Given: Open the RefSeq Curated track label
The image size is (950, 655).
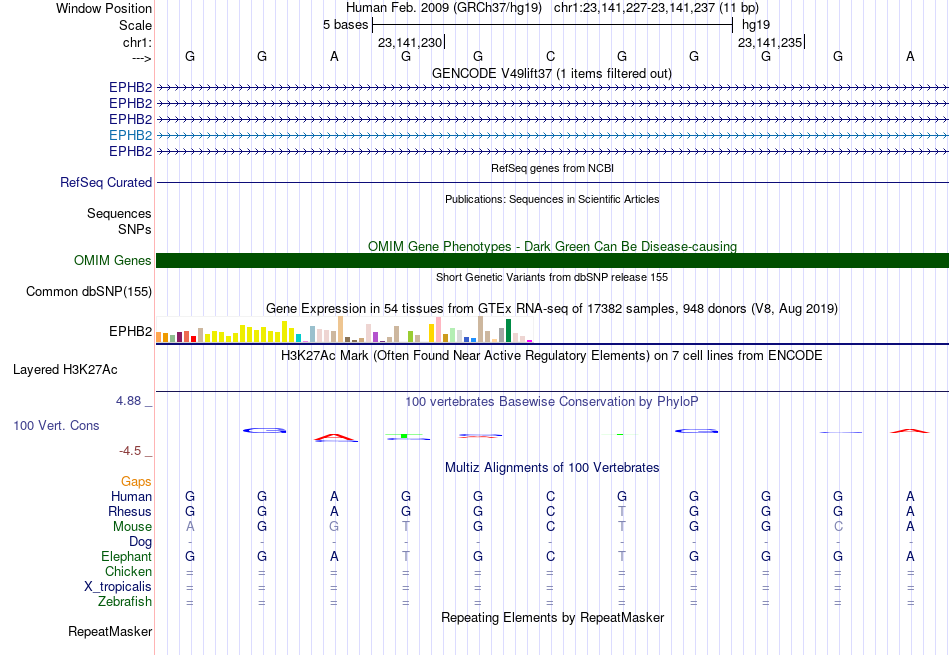Looking at the screenshot, I should (x=106, y=182).
